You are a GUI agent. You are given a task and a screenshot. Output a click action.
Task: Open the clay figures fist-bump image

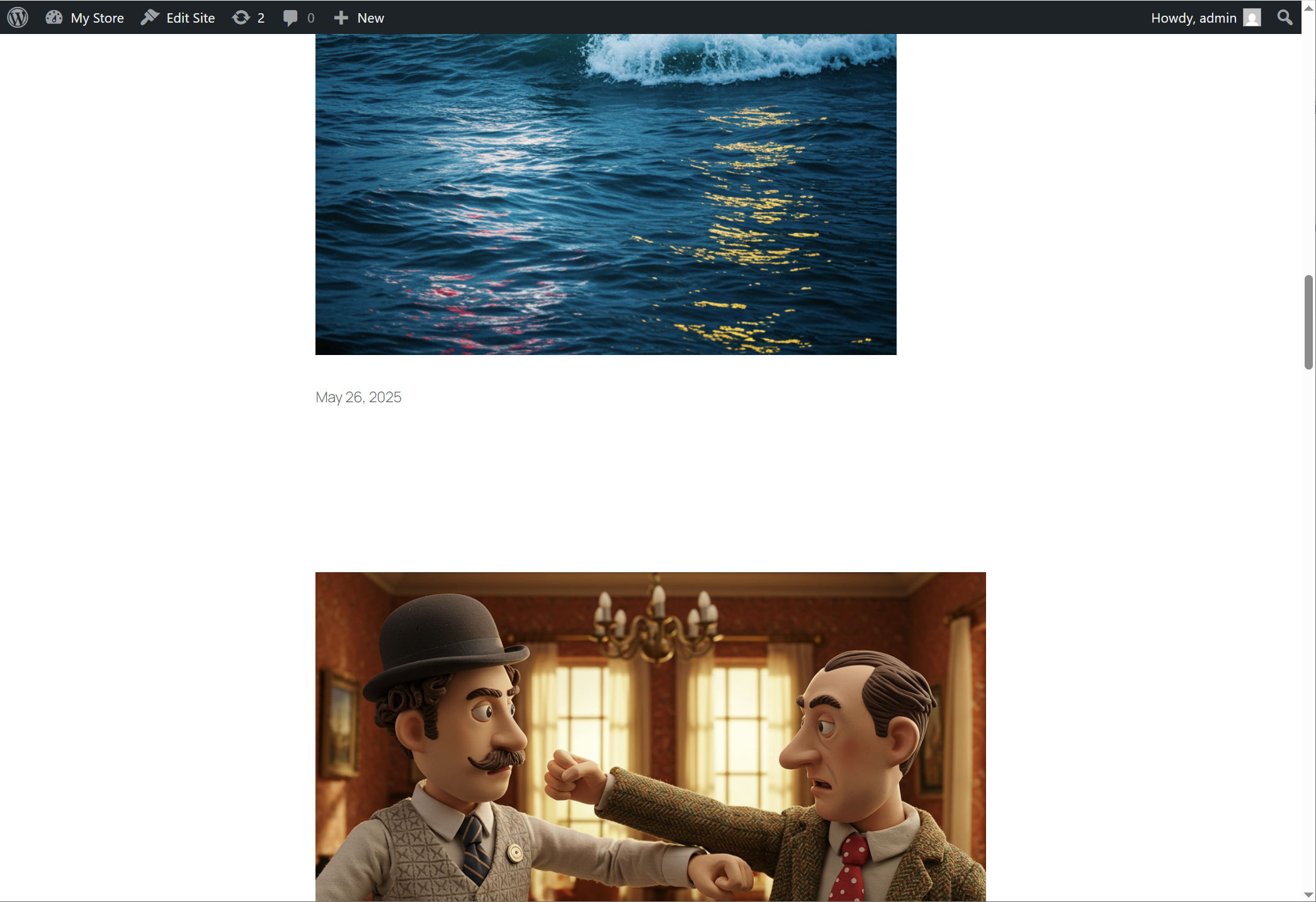650,736
